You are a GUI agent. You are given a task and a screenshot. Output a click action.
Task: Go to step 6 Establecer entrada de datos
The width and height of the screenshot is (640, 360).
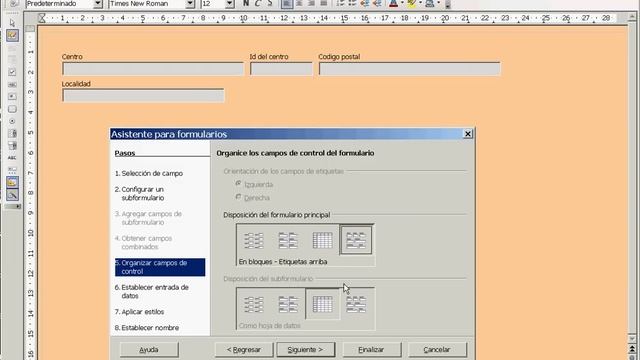[x=151, y=291]
